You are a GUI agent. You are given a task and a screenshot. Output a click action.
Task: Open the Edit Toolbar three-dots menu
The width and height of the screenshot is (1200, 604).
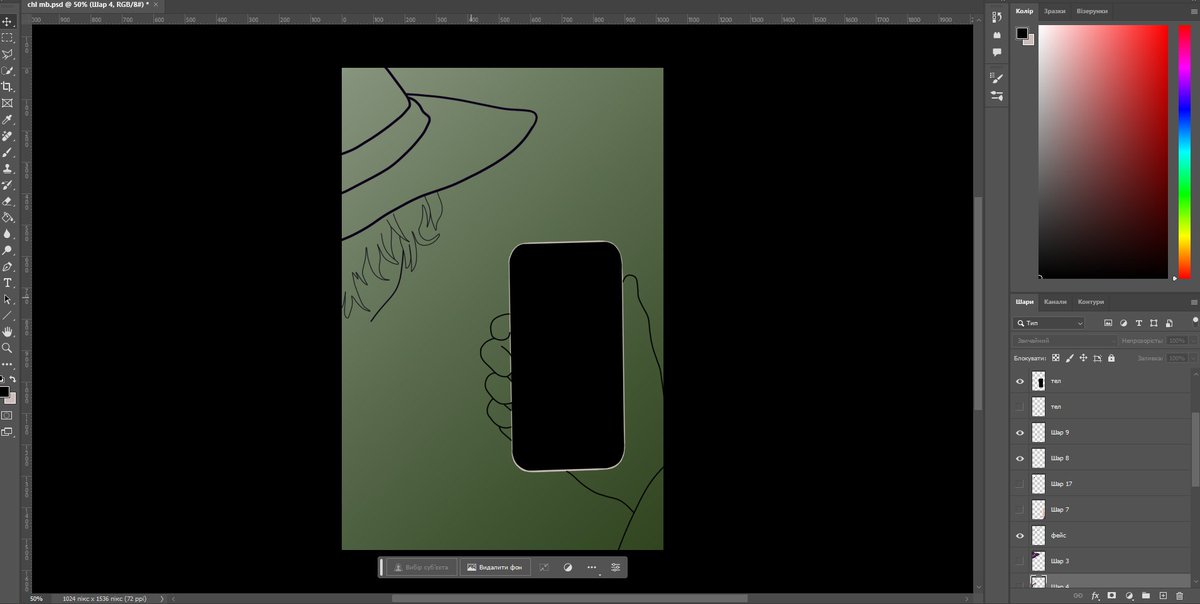coord(7,364)
